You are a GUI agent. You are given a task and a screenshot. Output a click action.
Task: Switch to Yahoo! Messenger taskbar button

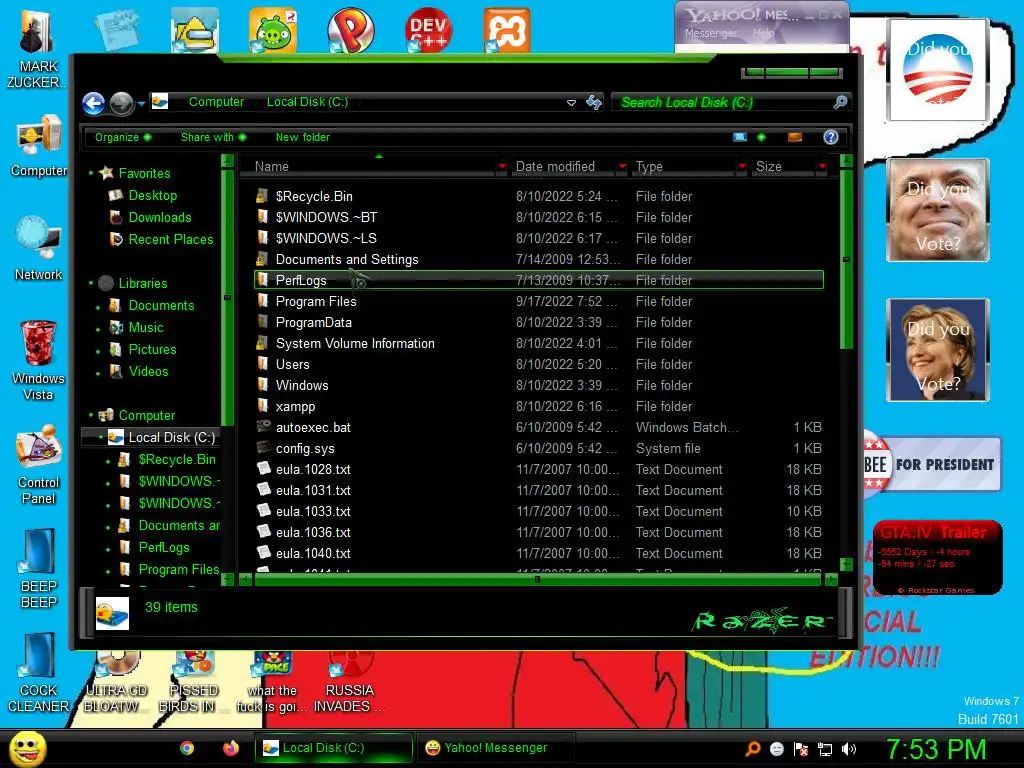(x=494, y=748)
